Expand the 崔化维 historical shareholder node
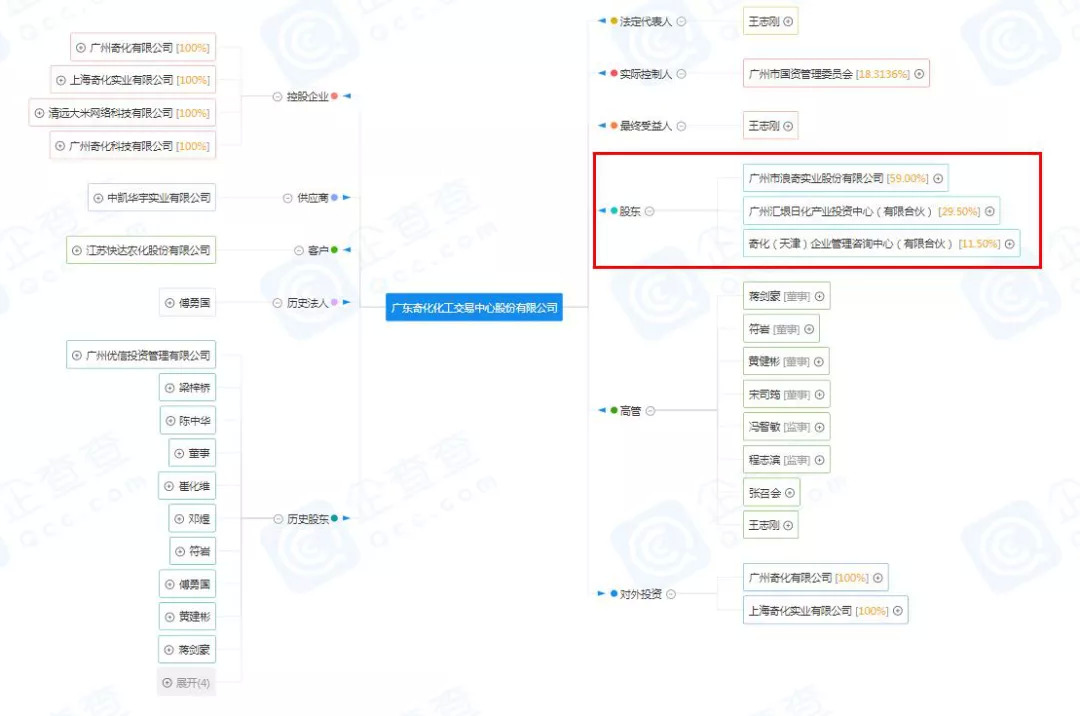Screen dimensions: 1080x716 [x=169, y=486]
